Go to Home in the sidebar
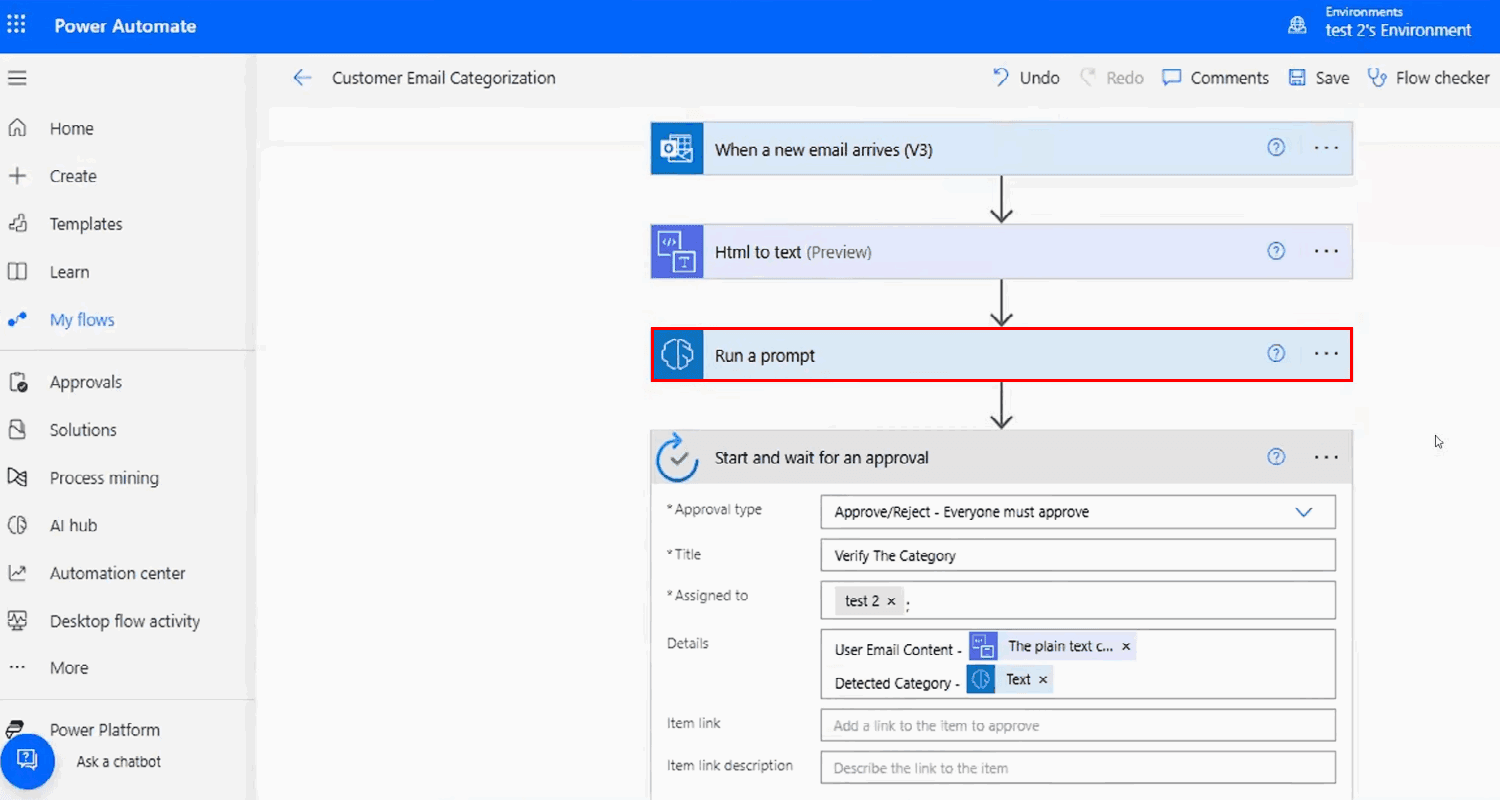This screenshot has height=800, width=1500. coord(72,129)
